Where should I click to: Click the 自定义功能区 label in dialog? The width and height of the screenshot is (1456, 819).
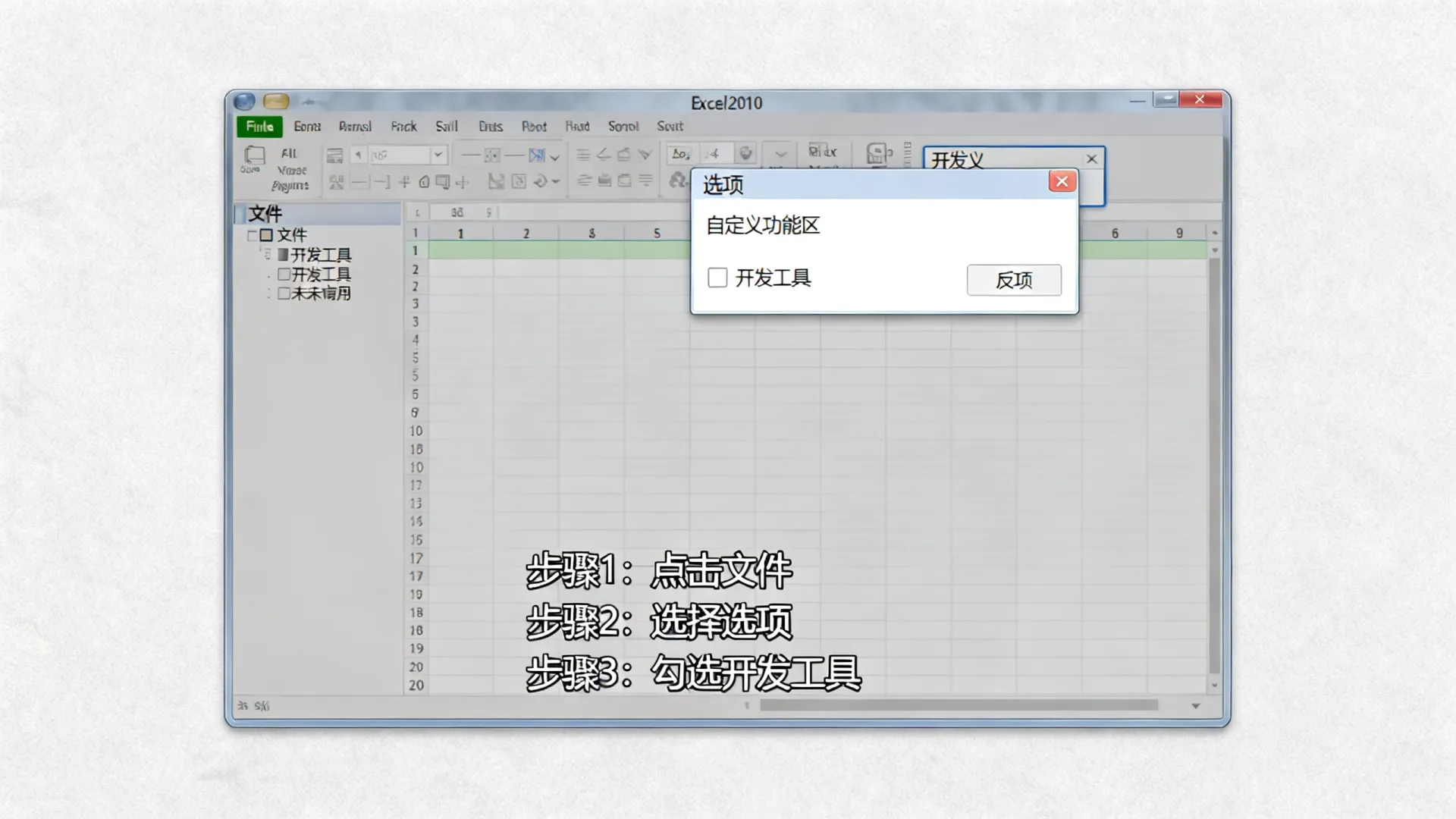tap(763, 225)
